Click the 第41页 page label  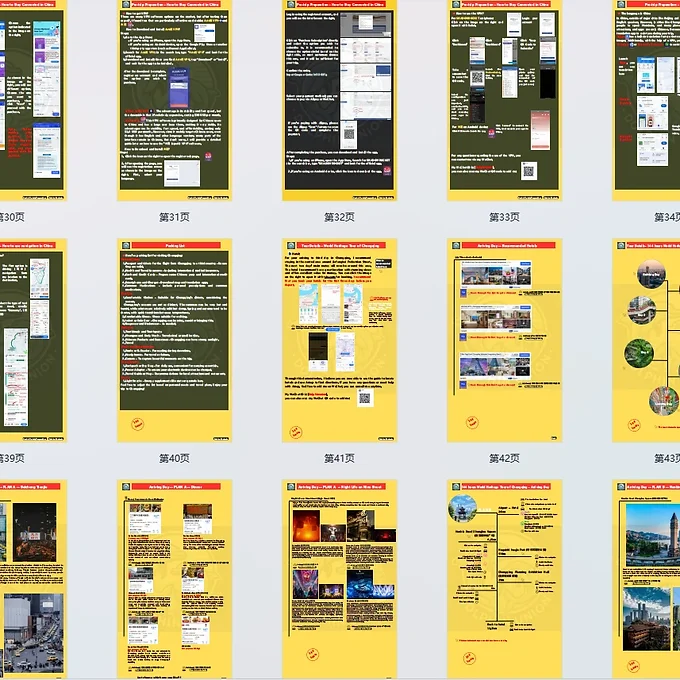(339, 458)
